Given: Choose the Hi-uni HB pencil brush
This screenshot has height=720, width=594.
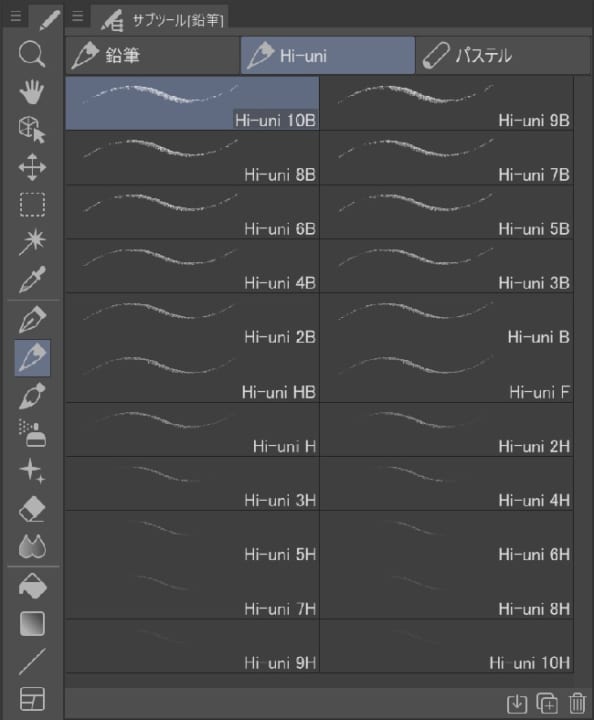Looking at the screenshot, I should point(192,375).
